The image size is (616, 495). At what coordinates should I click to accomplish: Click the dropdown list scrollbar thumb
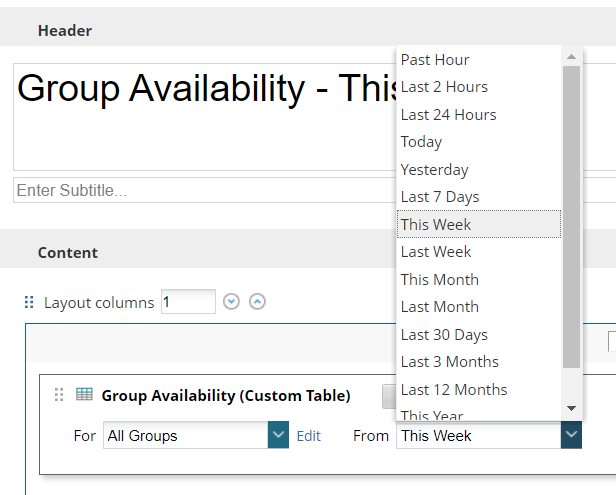tap(571, 215)
